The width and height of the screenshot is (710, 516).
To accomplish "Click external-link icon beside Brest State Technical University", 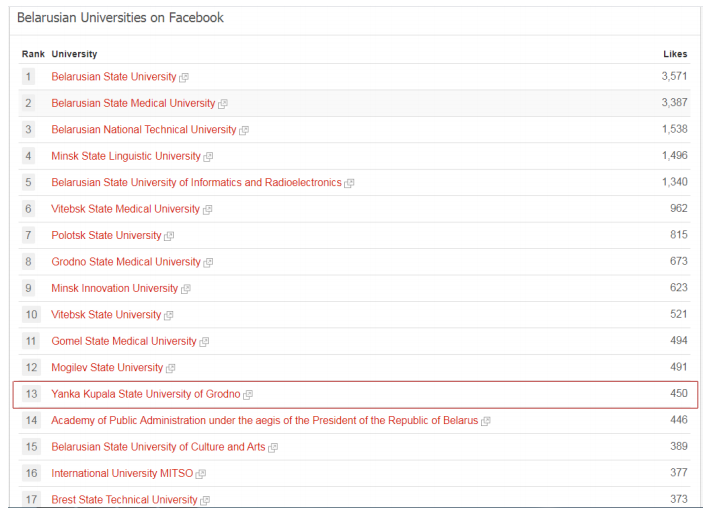I will tap(205, 501).
